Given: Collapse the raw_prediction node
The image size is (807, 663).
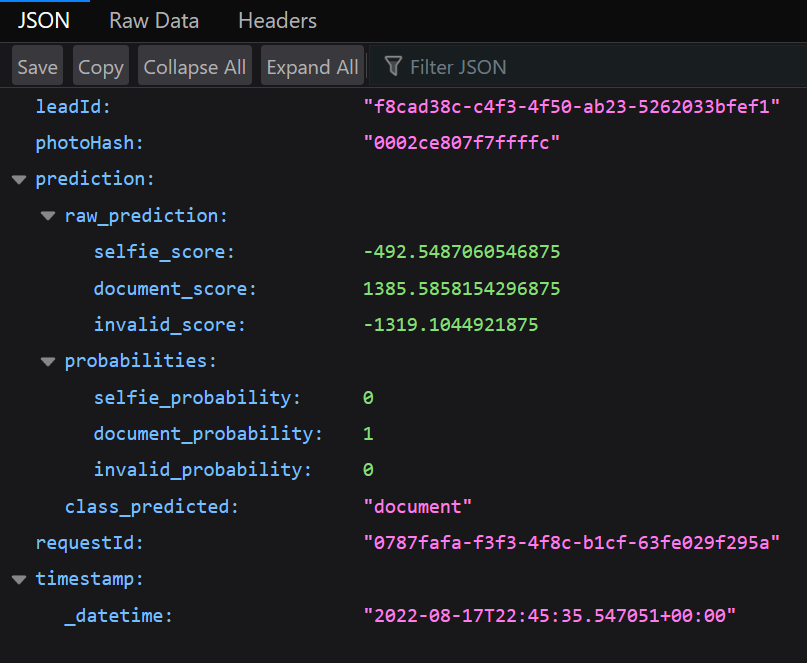Looking at the screenshot, I should pyautogui.click(x=48, y=216).
